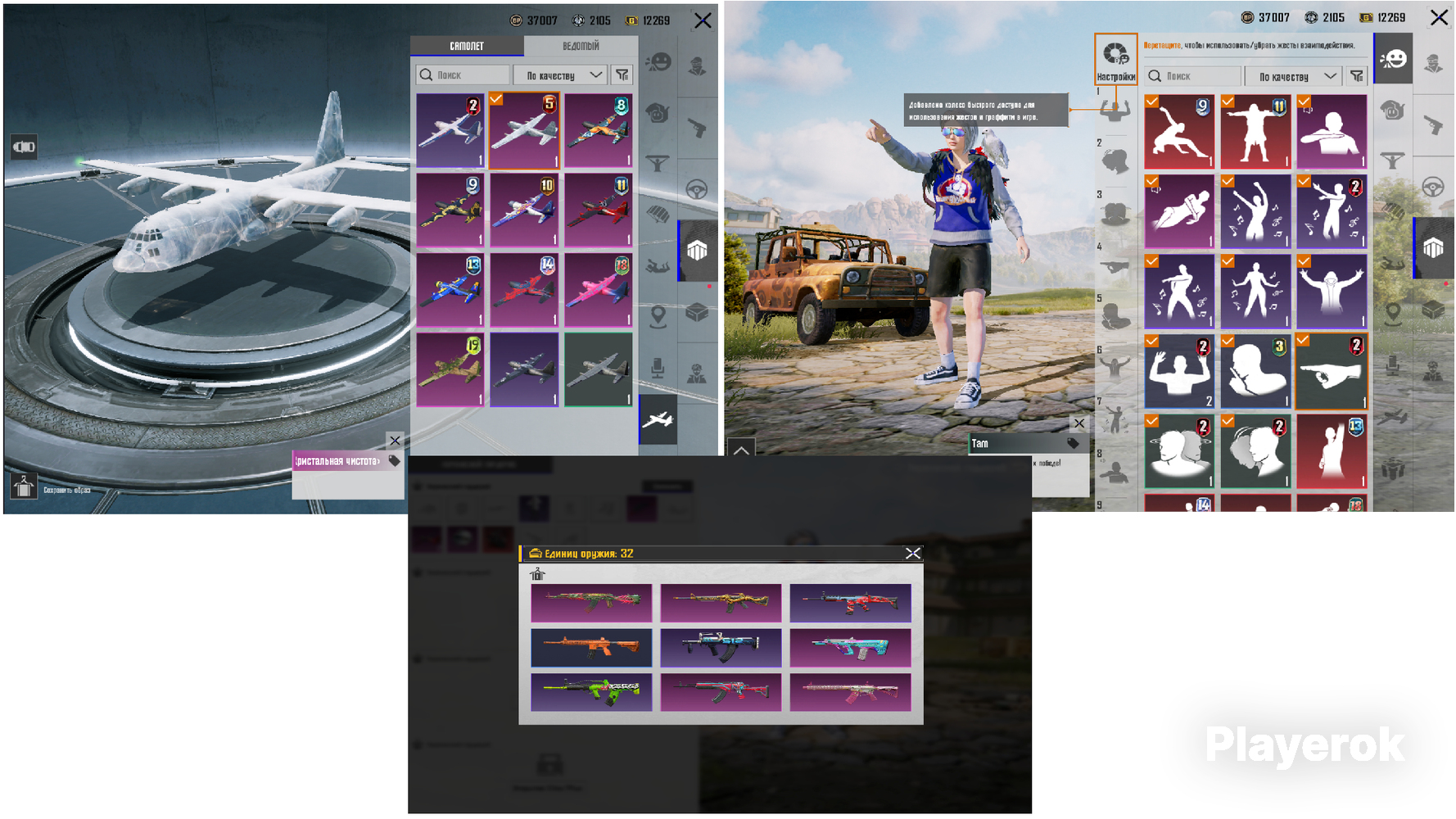Image resolution: width=1456 pixels, height=819 pixels.
Task: Dismiss the Tam emote label
Action: point(1079,423)
